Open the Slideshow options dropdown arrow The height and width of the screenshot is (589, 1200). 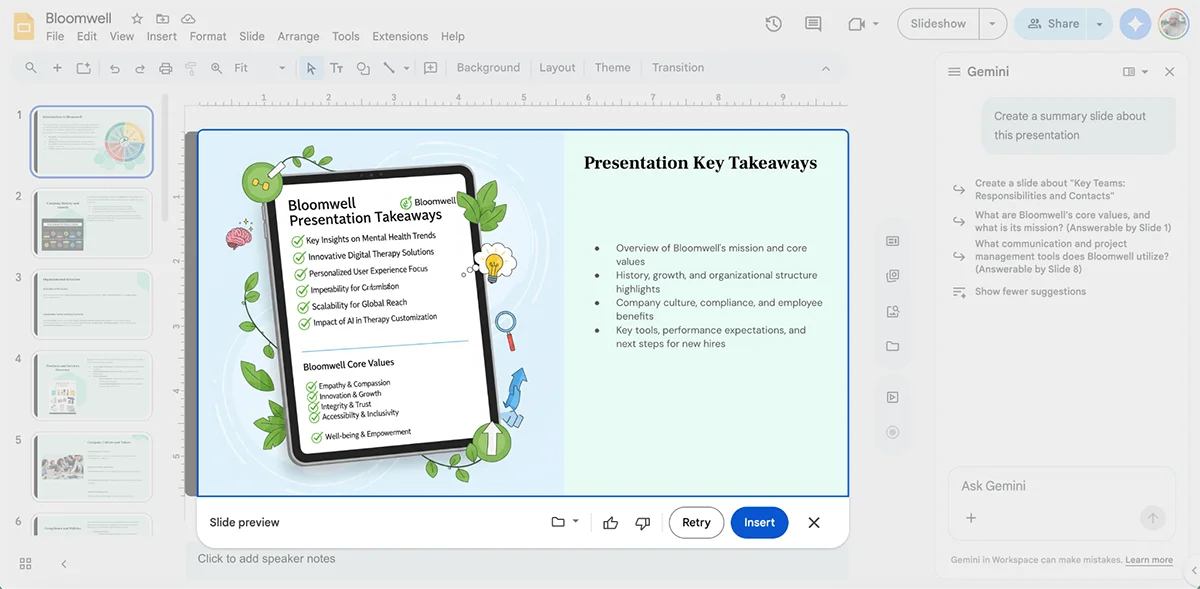pos(992,24)
